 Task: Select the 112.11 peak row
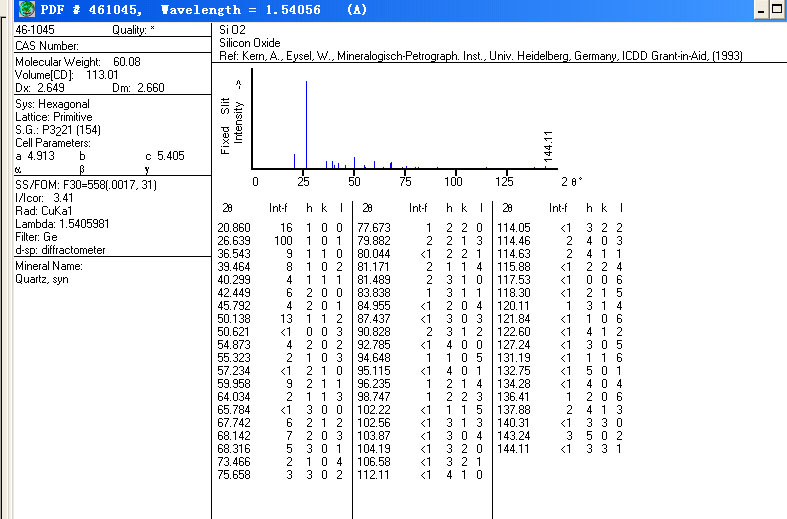click(421, 475)
